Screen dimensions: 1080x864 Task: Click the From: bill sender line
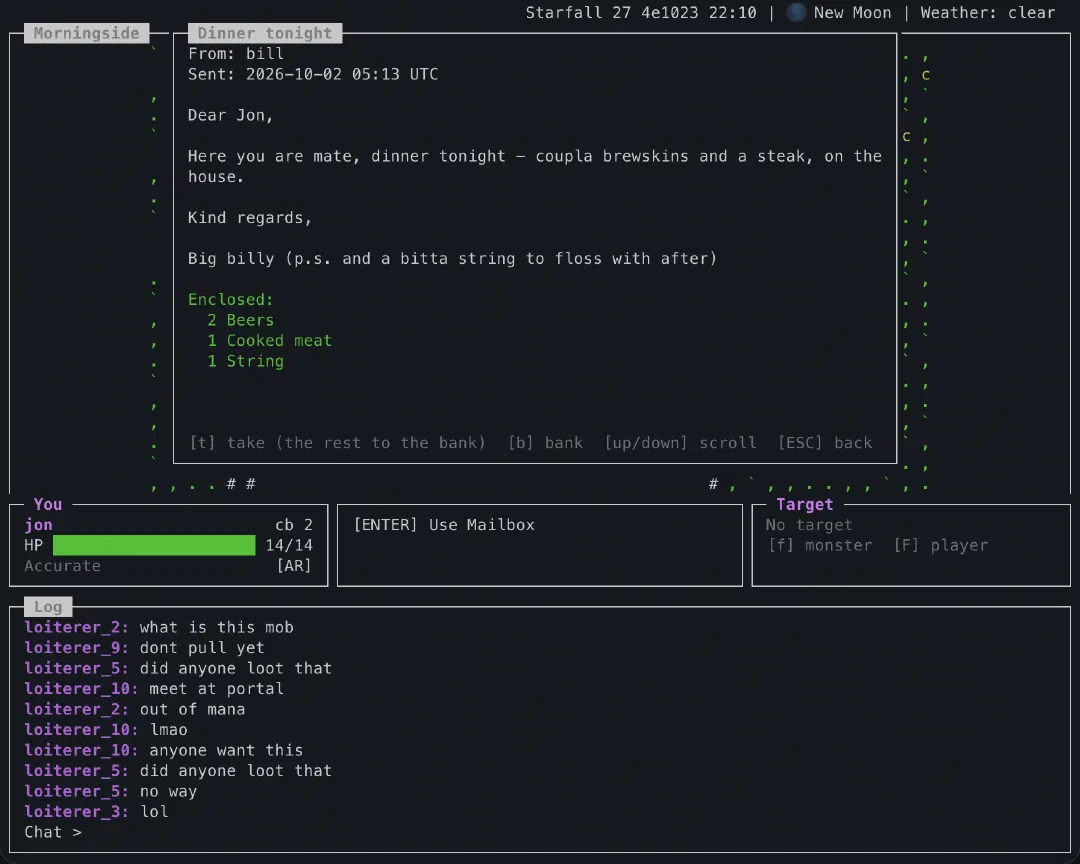tap(236, 54)
